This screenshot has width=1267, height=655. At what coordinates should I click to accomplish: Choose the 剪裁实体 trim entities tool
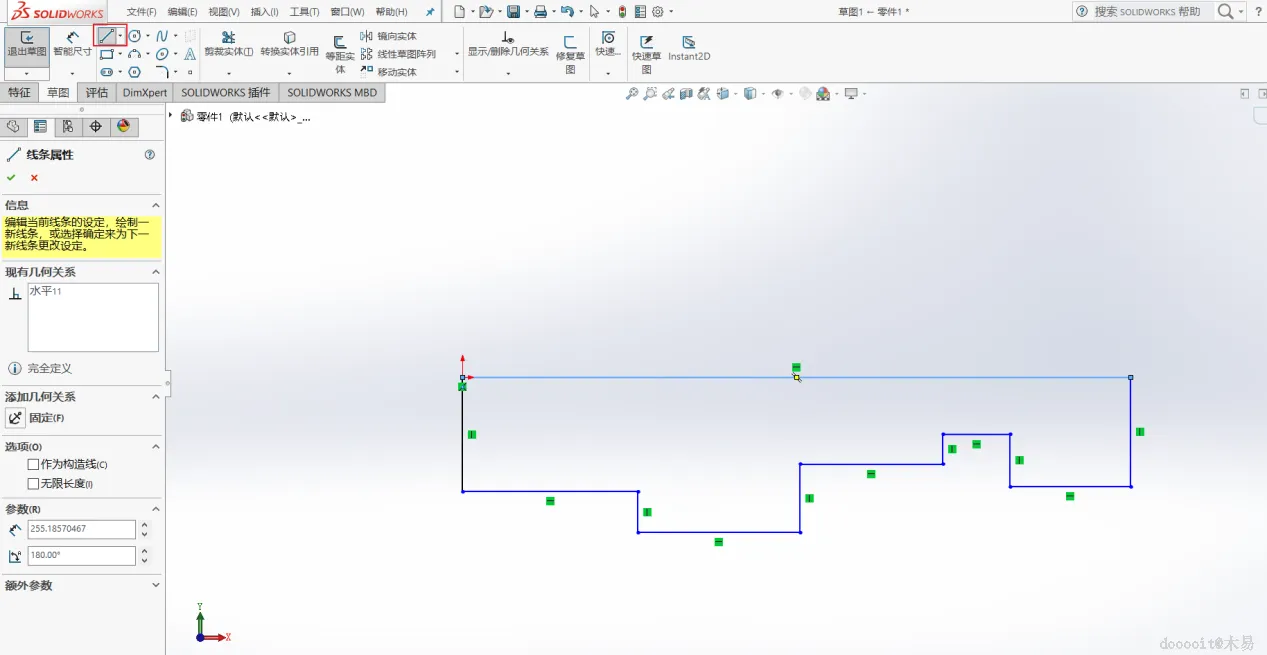coord(228,43)
